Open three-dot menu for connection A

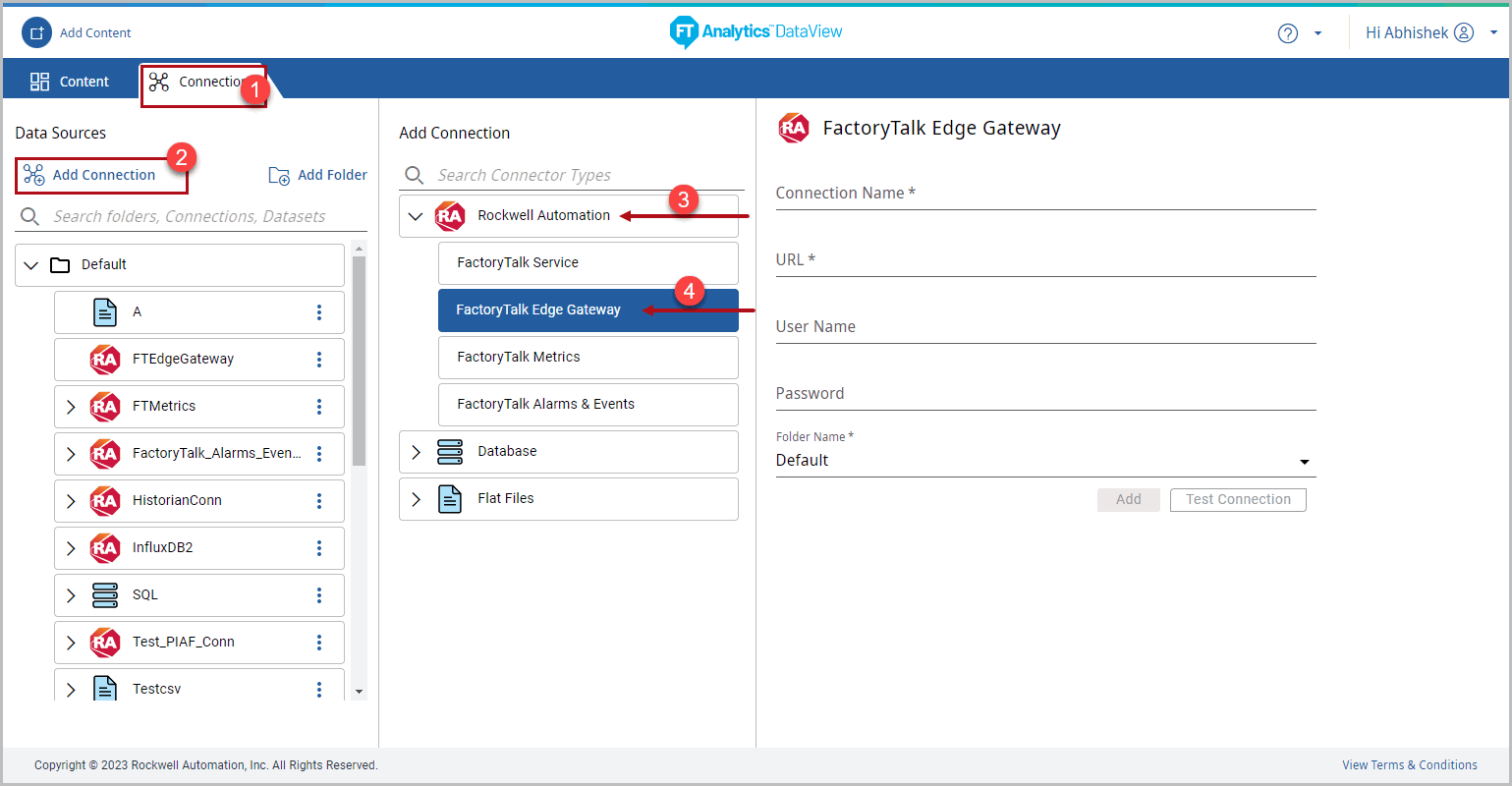(319, 312)
